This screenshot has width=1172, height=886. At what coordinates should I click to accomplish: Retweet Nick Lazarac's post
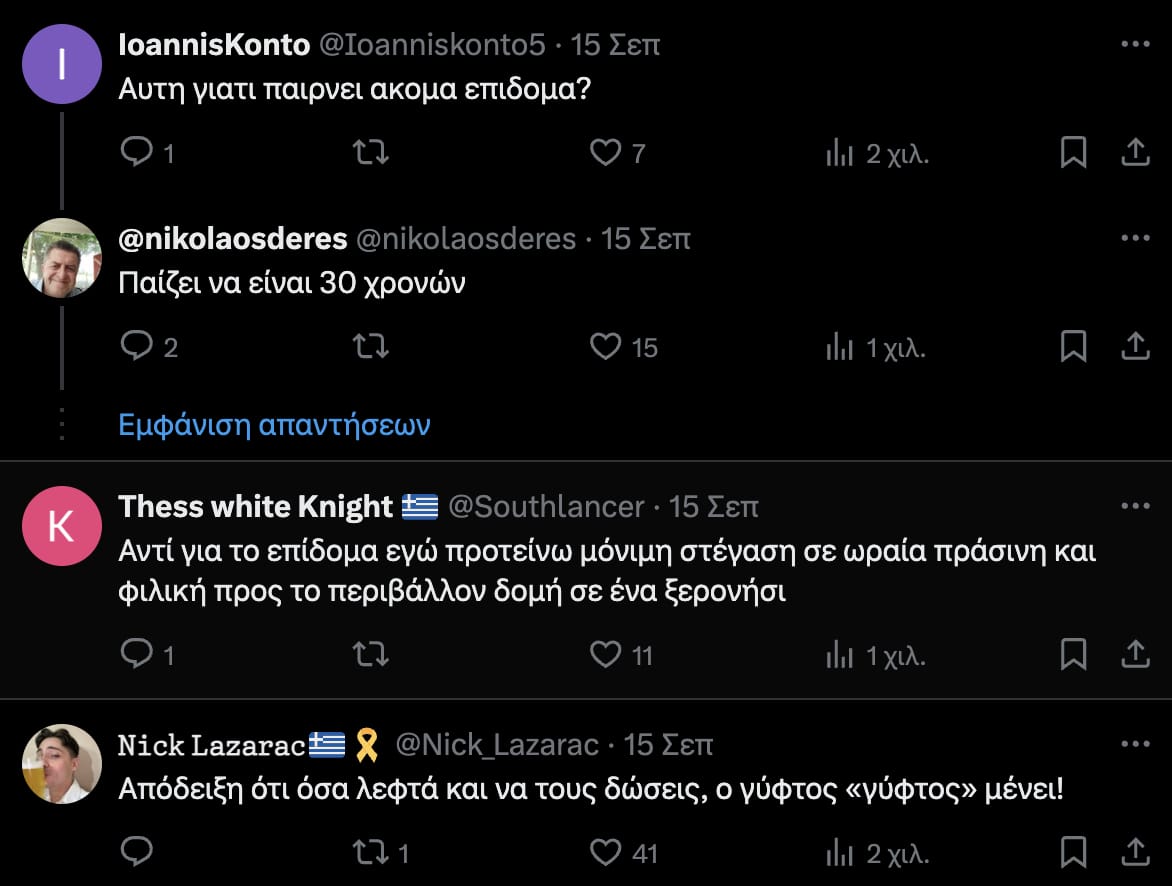(x=372, y=853)
